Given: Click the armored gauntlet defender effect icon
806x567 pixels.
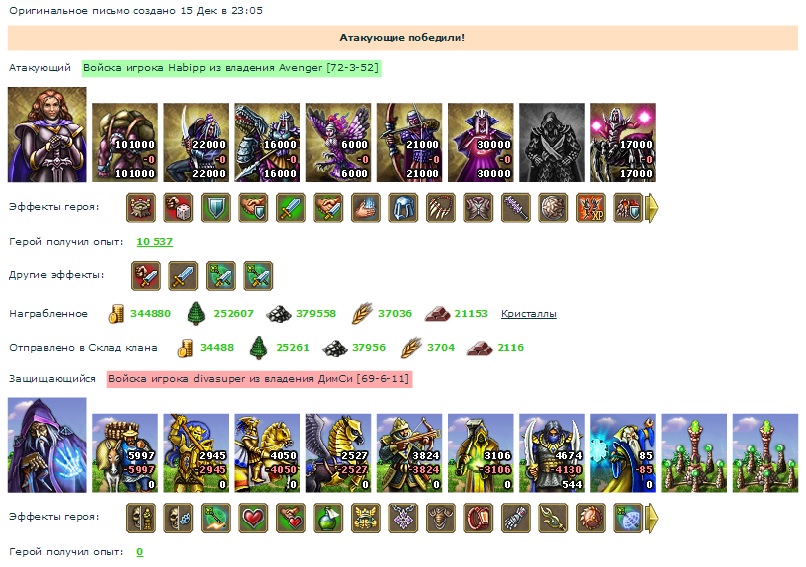Looking at the screenshot, I should [x=516, y=518].
